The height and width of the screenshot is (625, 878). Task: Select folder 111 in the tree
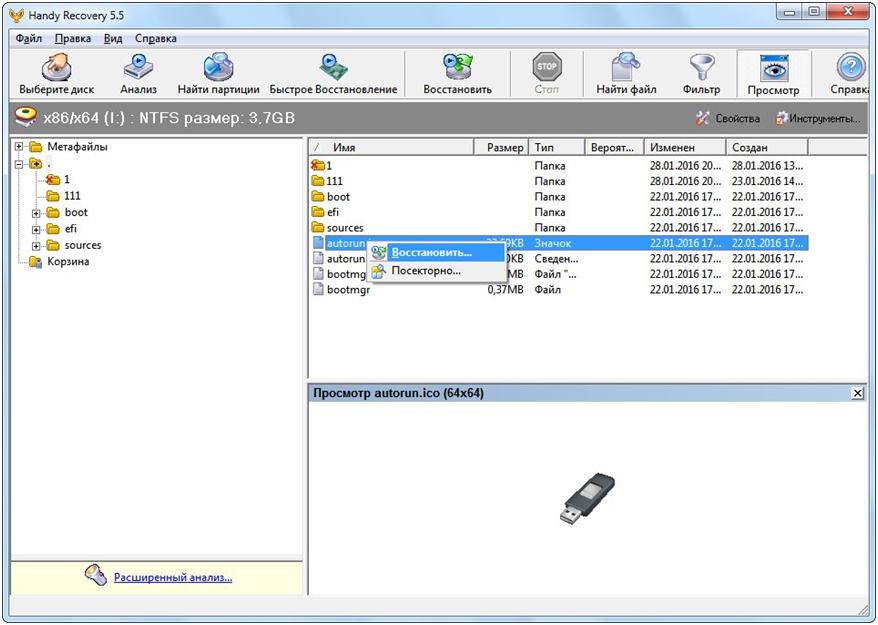tap(72, 196)
